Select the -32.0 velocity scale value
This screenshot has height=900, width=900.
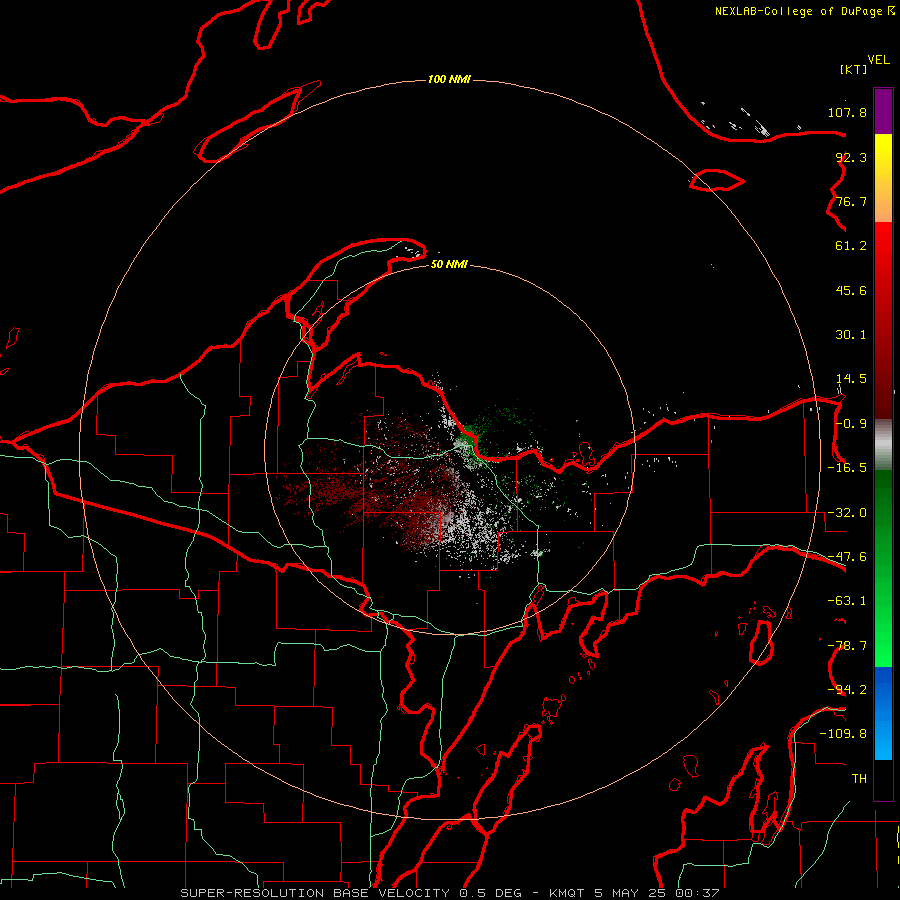point(847,513)
